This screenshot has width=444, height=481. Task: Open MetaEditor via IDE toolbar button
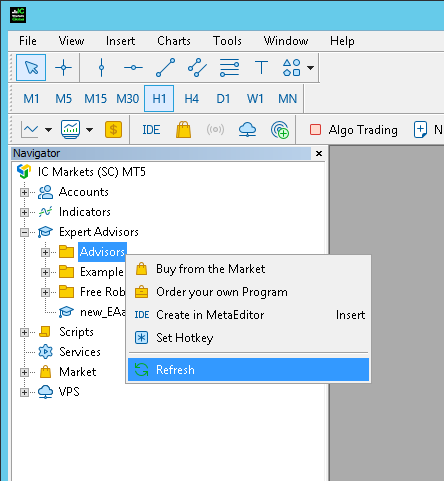(x=151, y=130)
